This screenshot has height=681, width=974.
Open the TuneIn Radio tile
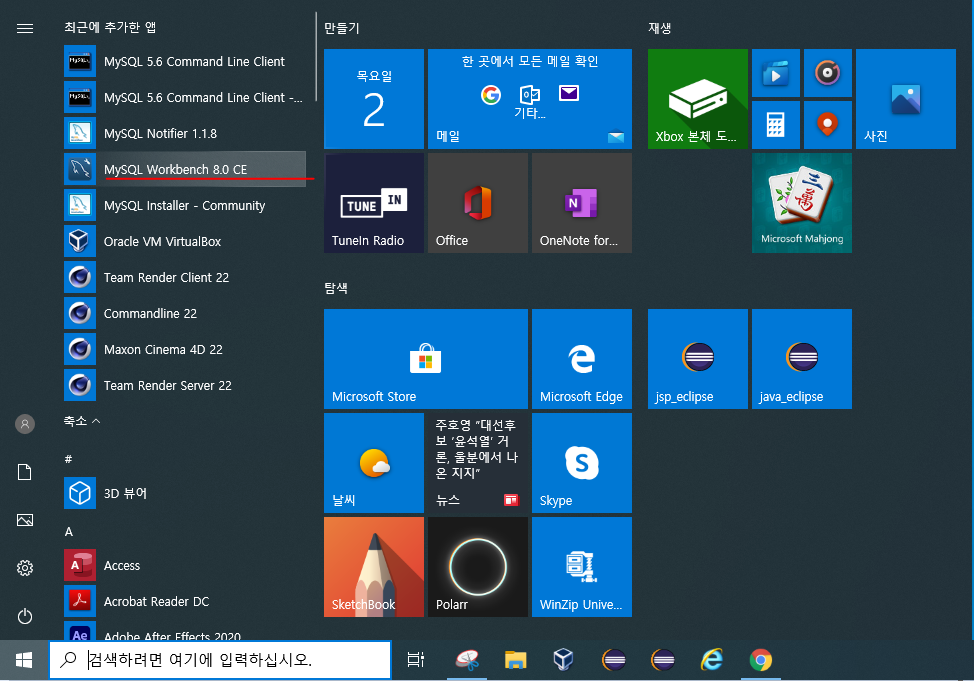click(374, 203)
